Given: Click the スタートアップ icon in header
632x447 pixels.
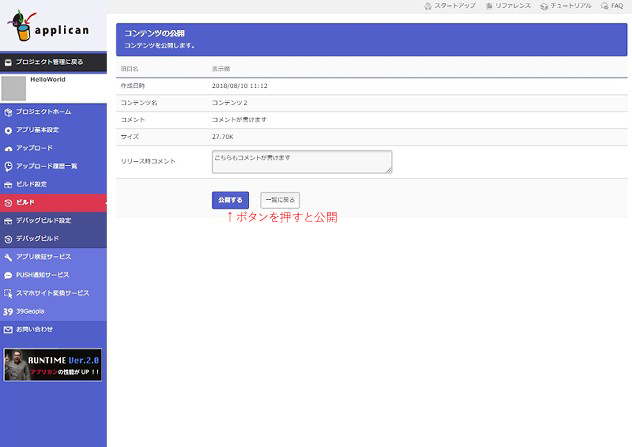Looking at the screenshot, I should click(428, 6).
